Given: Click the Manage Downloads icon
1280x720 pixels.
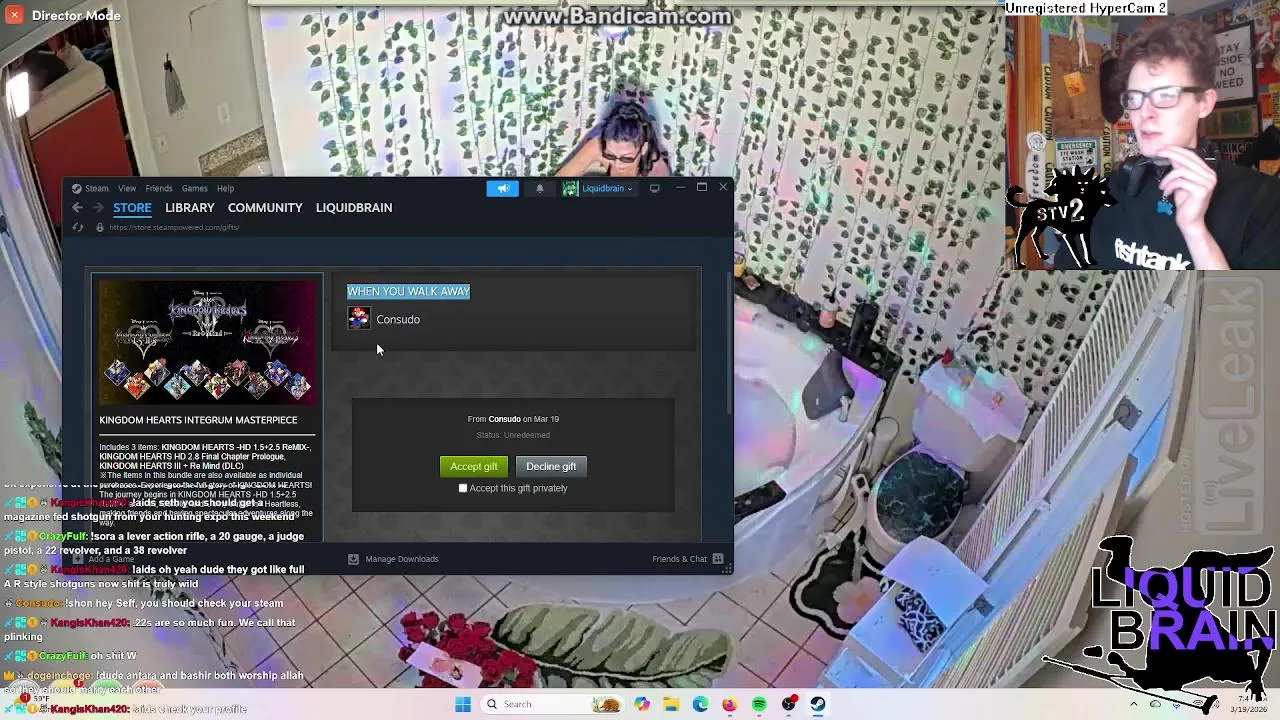Looking at the screenshot, I should pyautogui.click(x=353, y=559).
